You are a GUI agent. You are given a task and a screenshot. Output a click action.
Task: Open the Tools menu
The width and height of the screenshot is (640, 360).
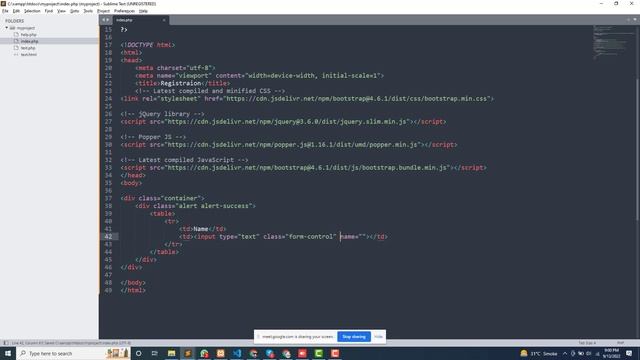[88, 11]
